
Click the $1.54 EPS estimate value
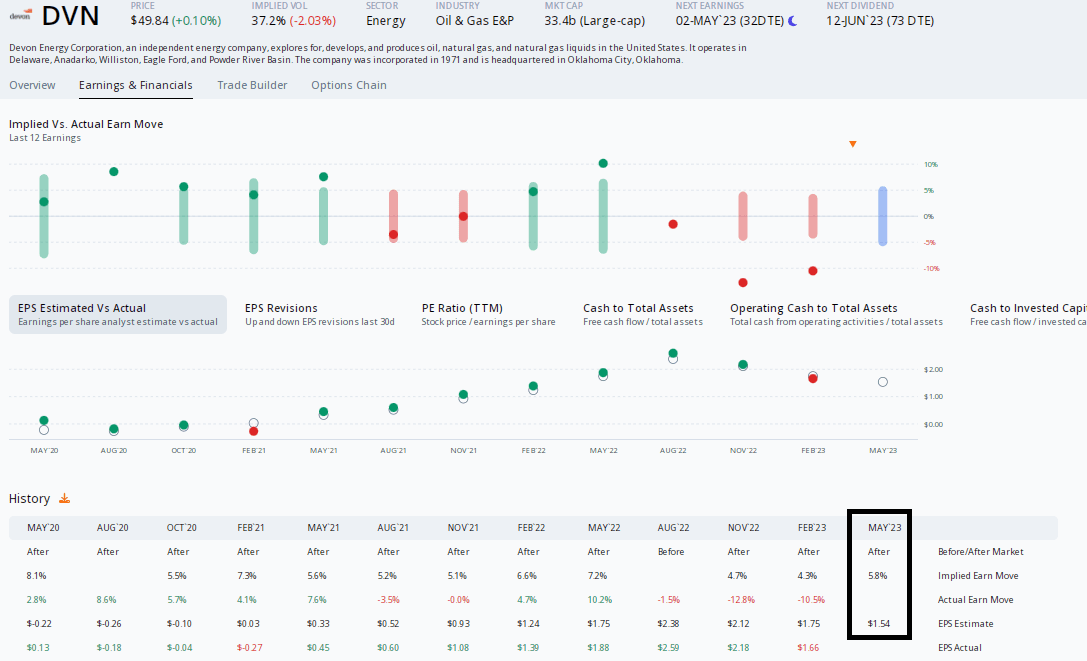tap(878, 624)
